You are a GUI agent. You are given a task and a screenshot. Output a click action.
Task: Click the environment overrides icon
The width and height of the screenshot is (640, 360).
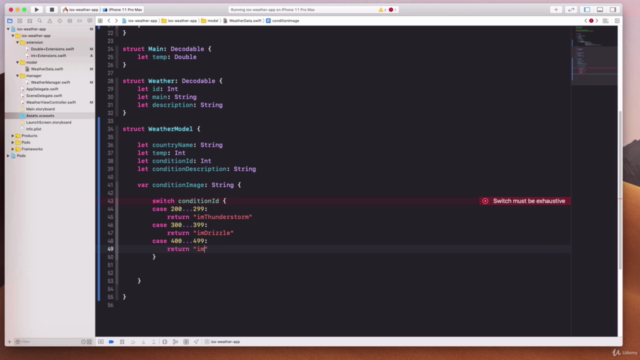click(x=186, y=342)
